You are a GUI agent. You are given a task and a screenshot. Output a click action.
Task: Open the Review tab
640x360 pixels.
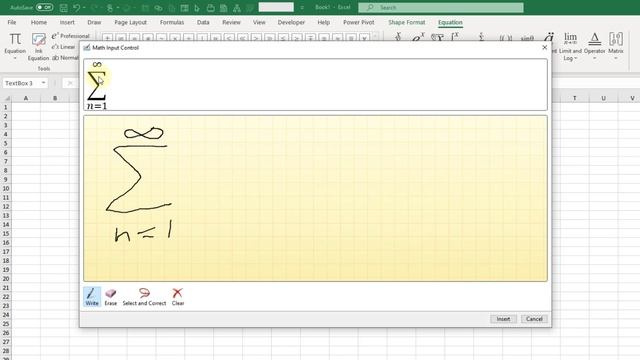[x=231, y=22]
